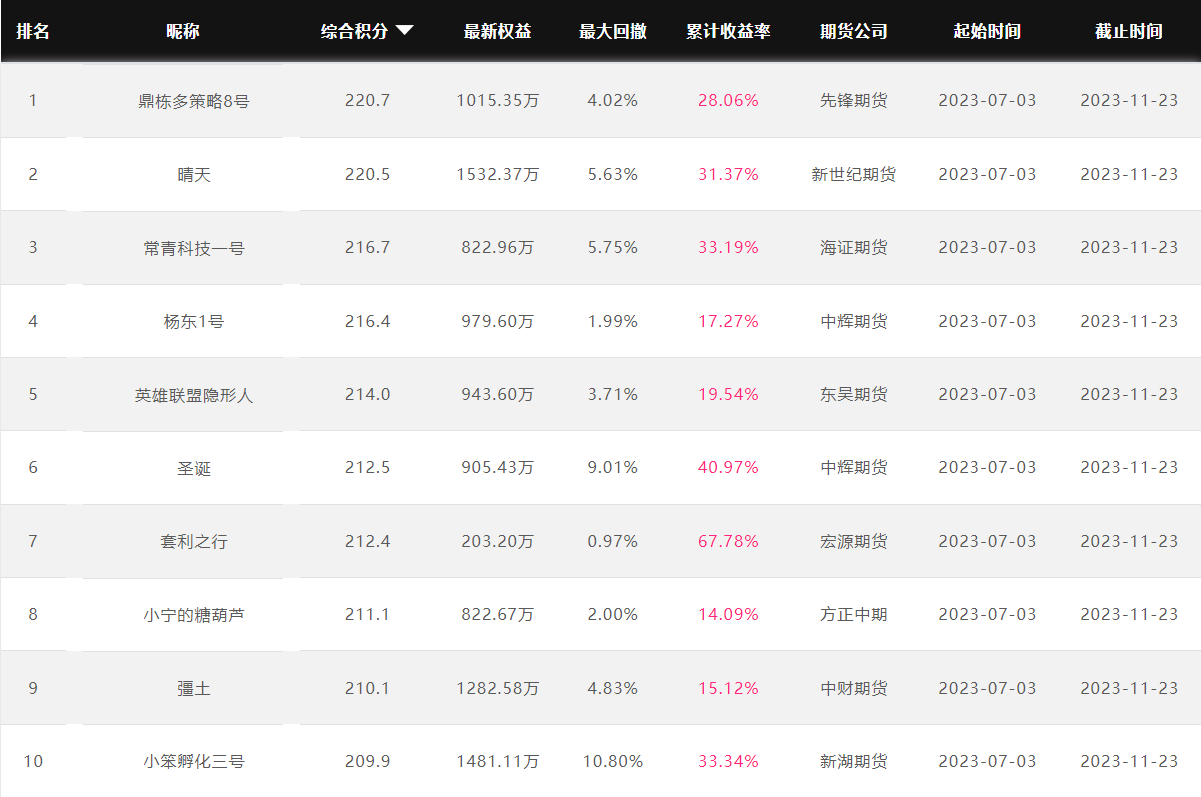Select score value 214.0
Screen dimensions: 1201x797
tap(367, 394)
